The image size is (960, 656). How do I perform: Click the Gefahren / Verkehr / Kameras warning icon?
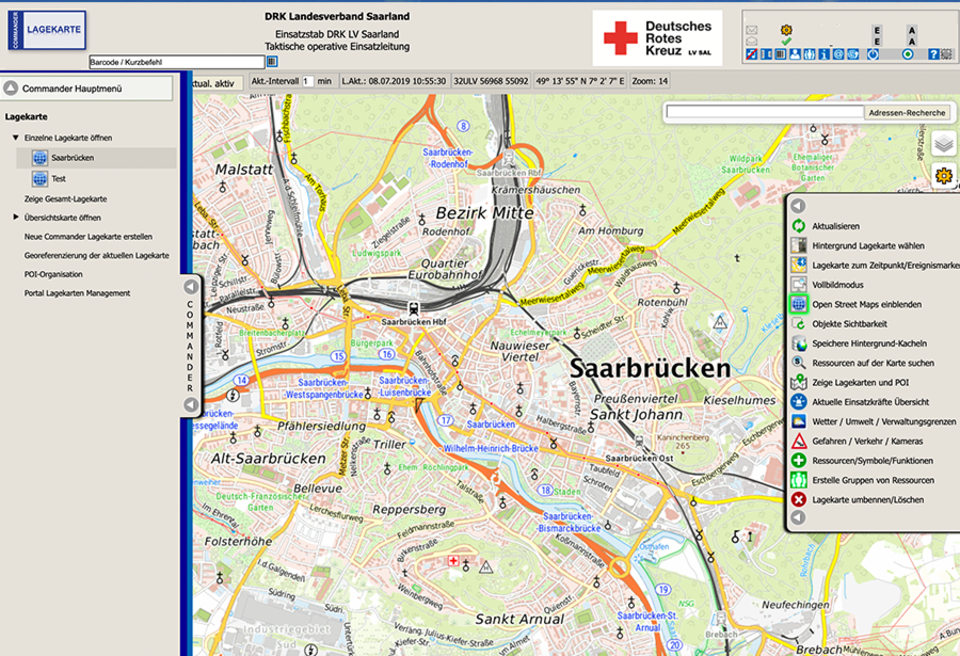[799, 441]
